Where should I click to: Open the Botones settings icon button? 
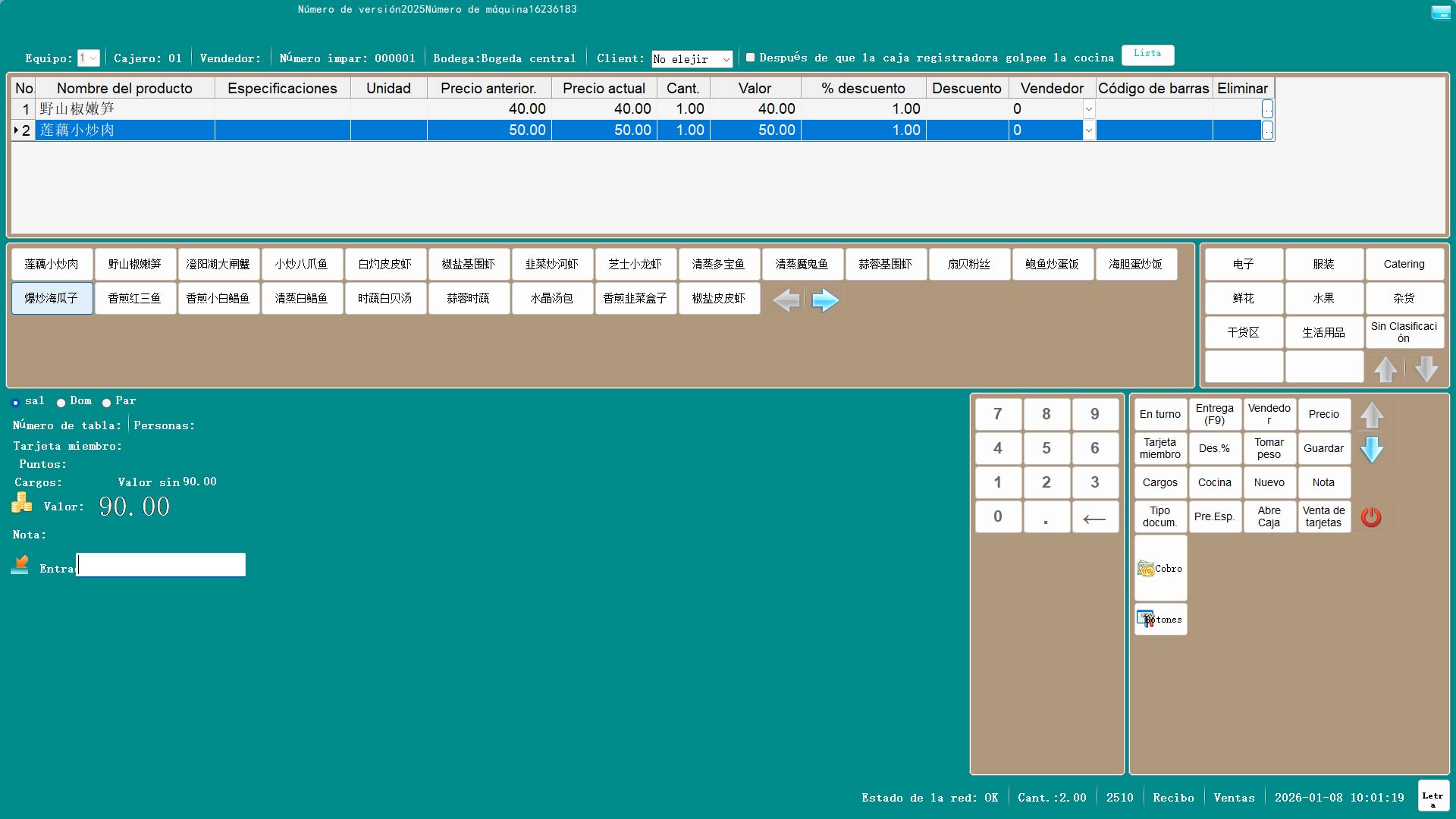1160,619
